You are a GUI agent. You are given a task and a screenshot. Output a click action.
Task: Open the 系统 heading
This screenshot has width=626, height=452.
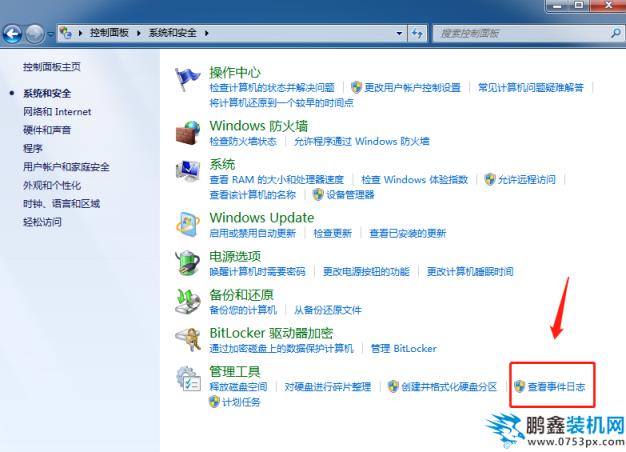[222, 164]
